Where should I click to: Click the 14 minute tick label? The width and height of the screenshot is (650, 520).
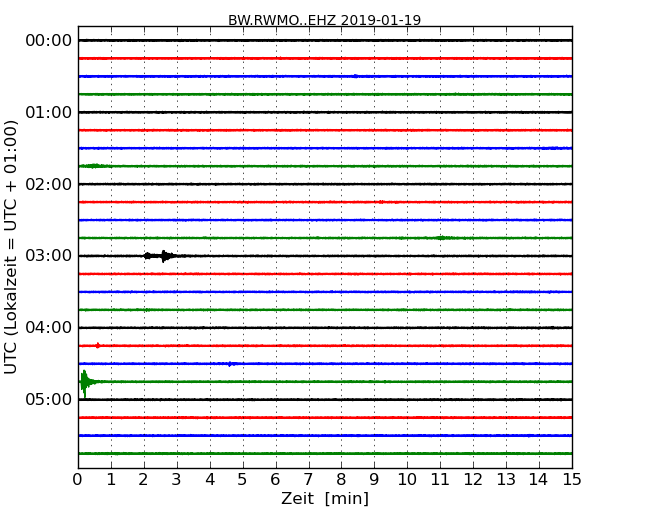coord(539,479)
